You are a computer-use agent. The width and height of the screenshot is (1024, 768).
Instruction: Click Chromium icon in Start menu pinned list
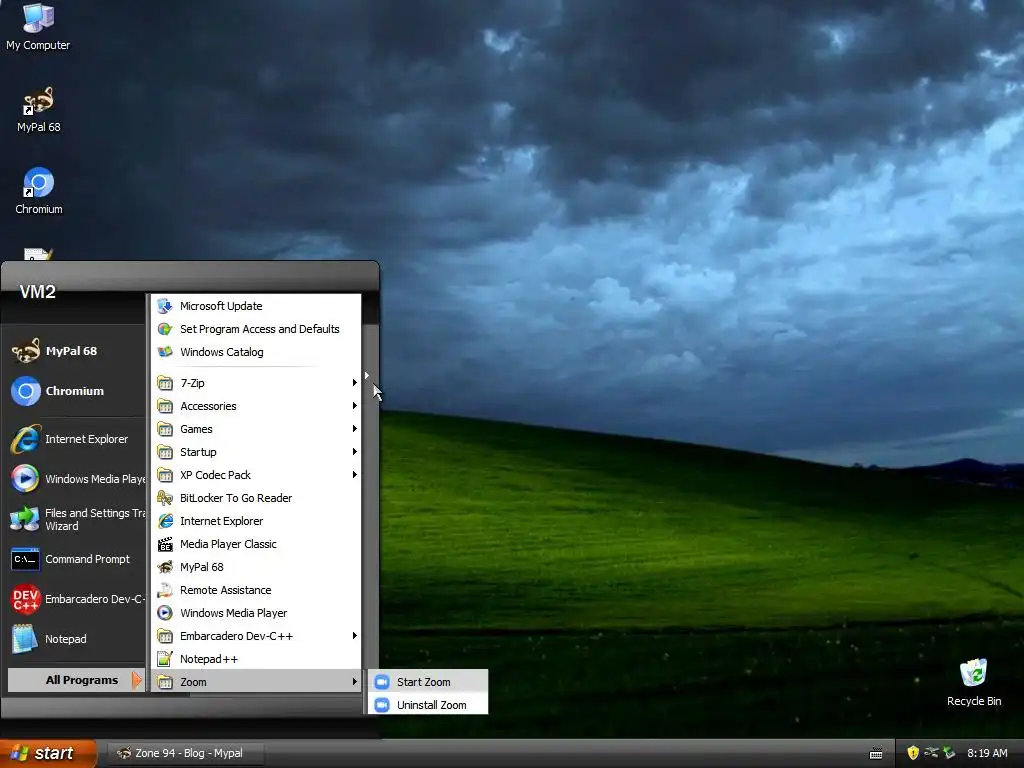(x=25, y=391)
